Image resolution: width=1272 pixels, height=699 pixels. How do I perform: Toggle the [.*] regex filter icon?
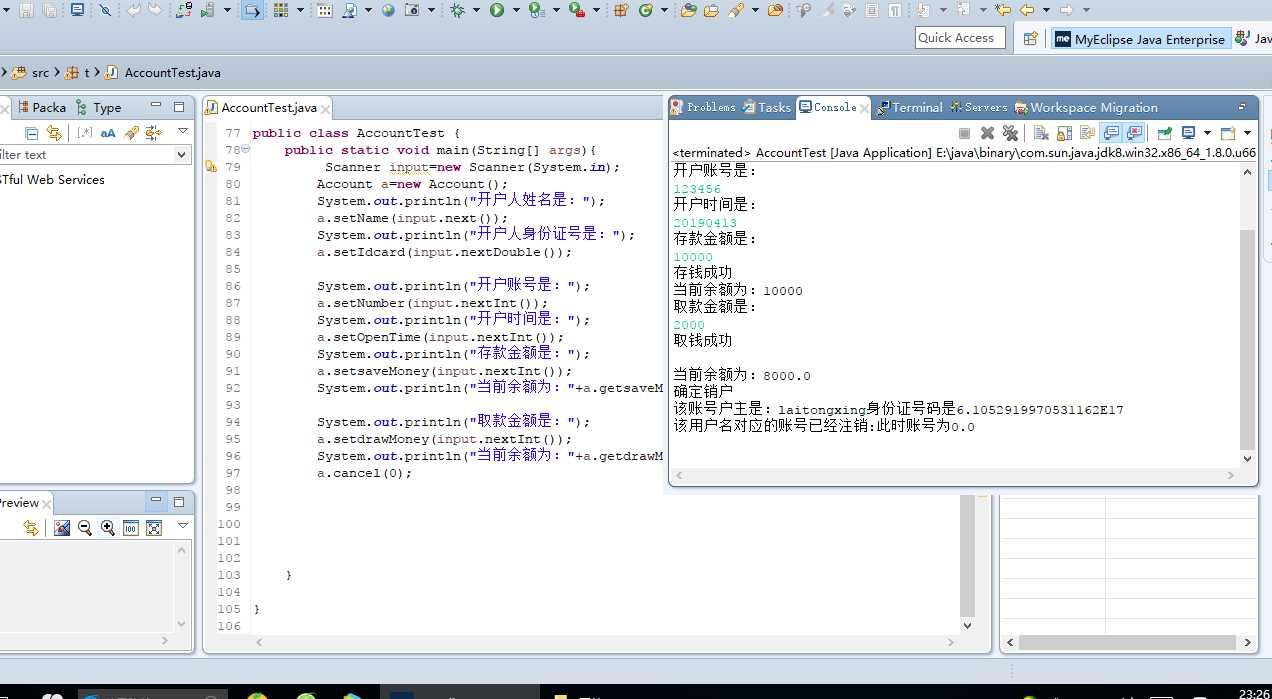(85, 133)
